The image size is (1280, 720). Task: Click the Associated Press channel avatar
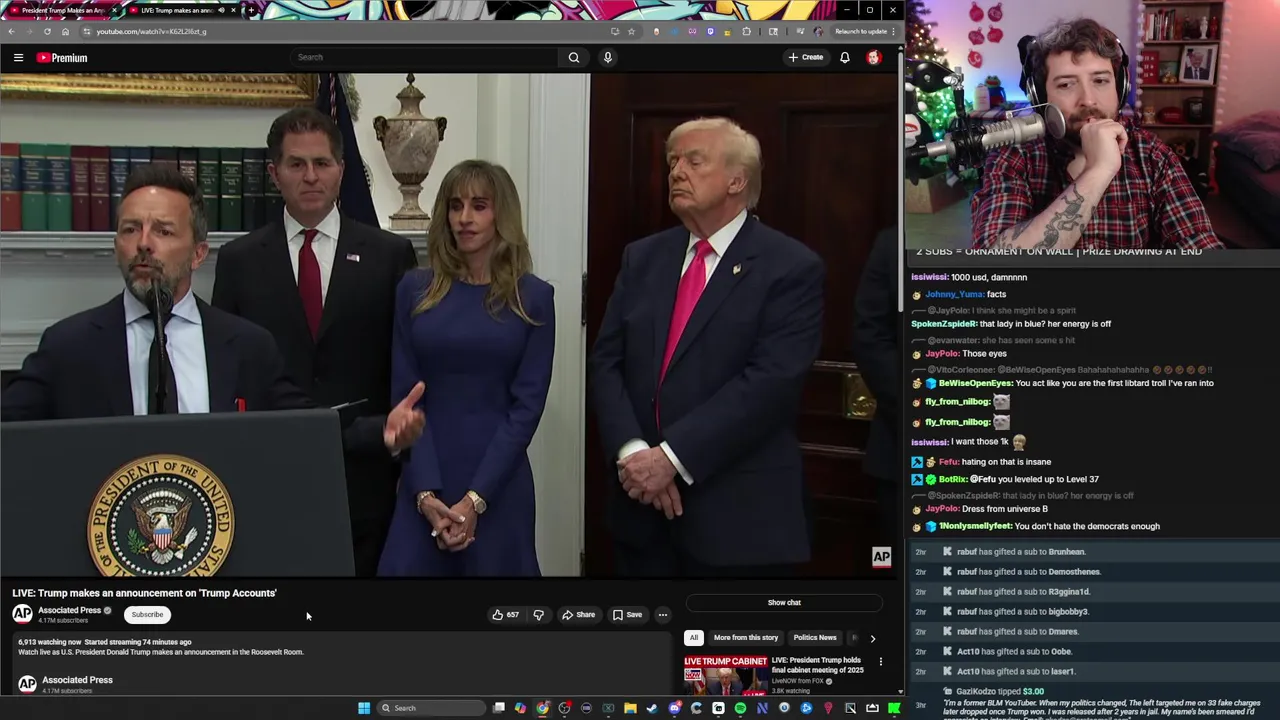[22, 614]
